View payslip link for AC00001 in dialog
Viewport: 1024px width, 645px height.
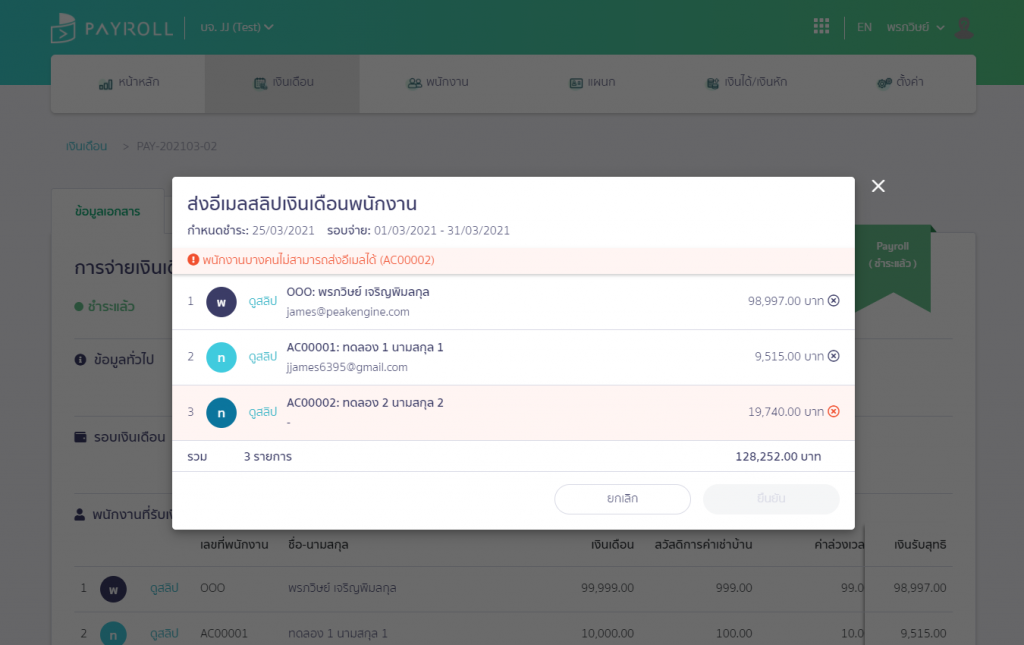pos(262,356)
